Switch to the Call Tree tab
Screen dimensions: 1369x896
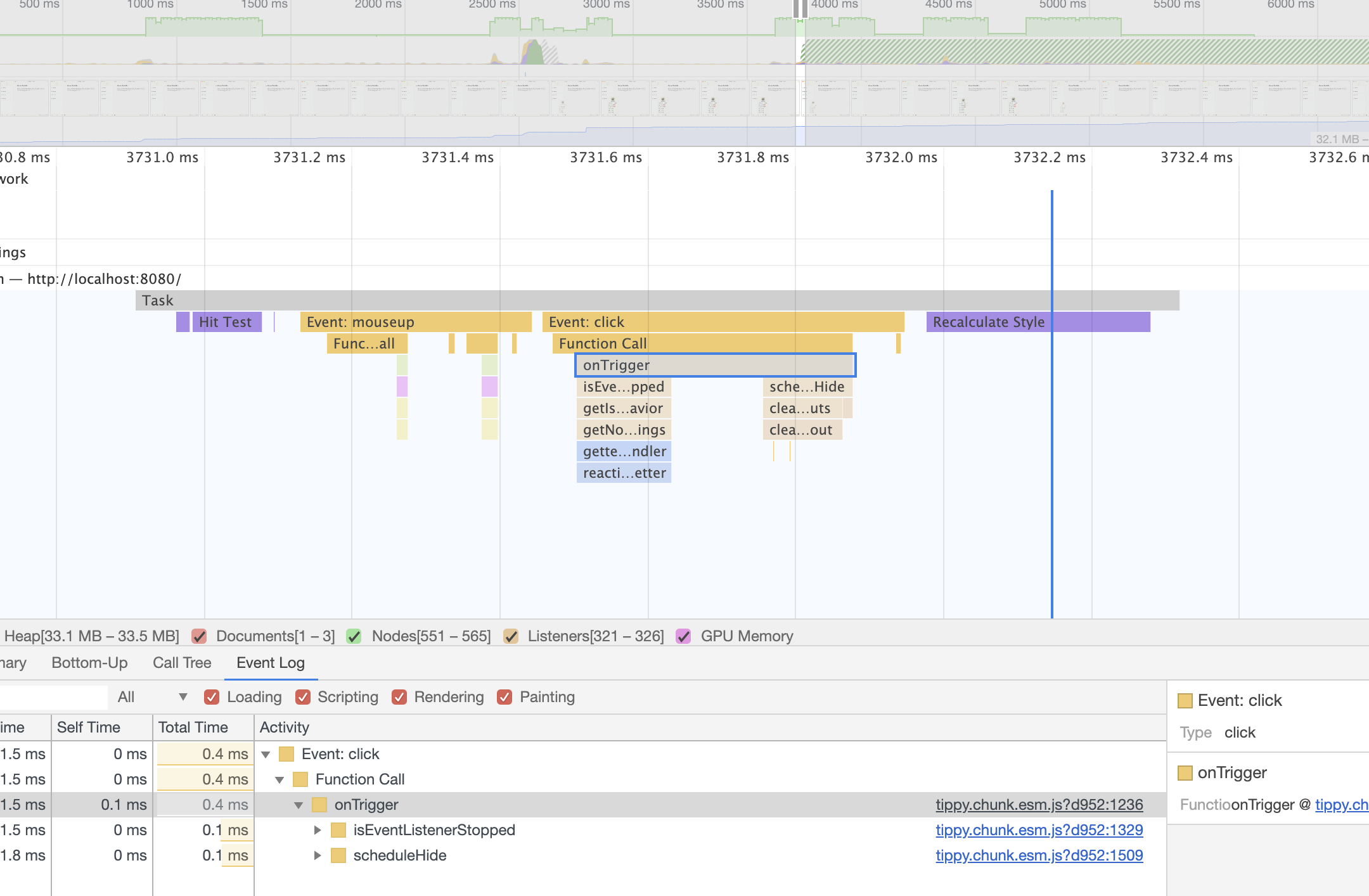pos(182,663)
